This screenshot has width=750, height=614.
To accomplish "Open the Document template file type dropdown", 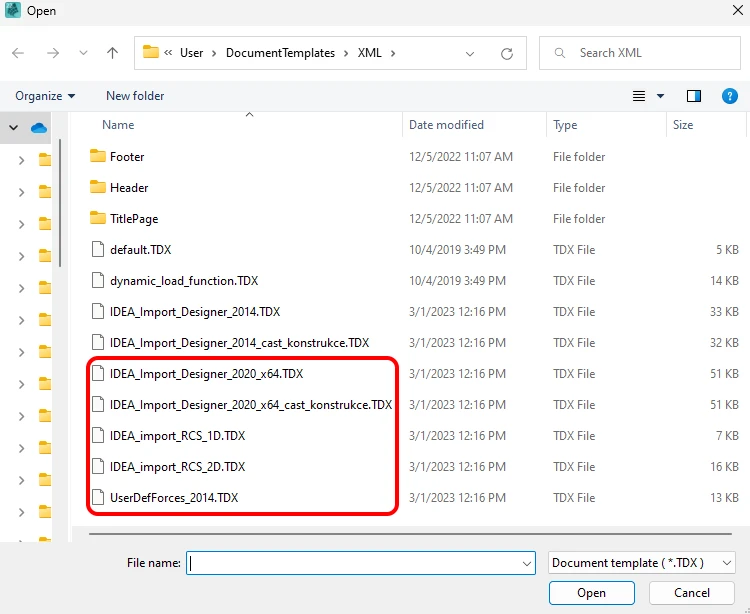I will coord(641,563).
